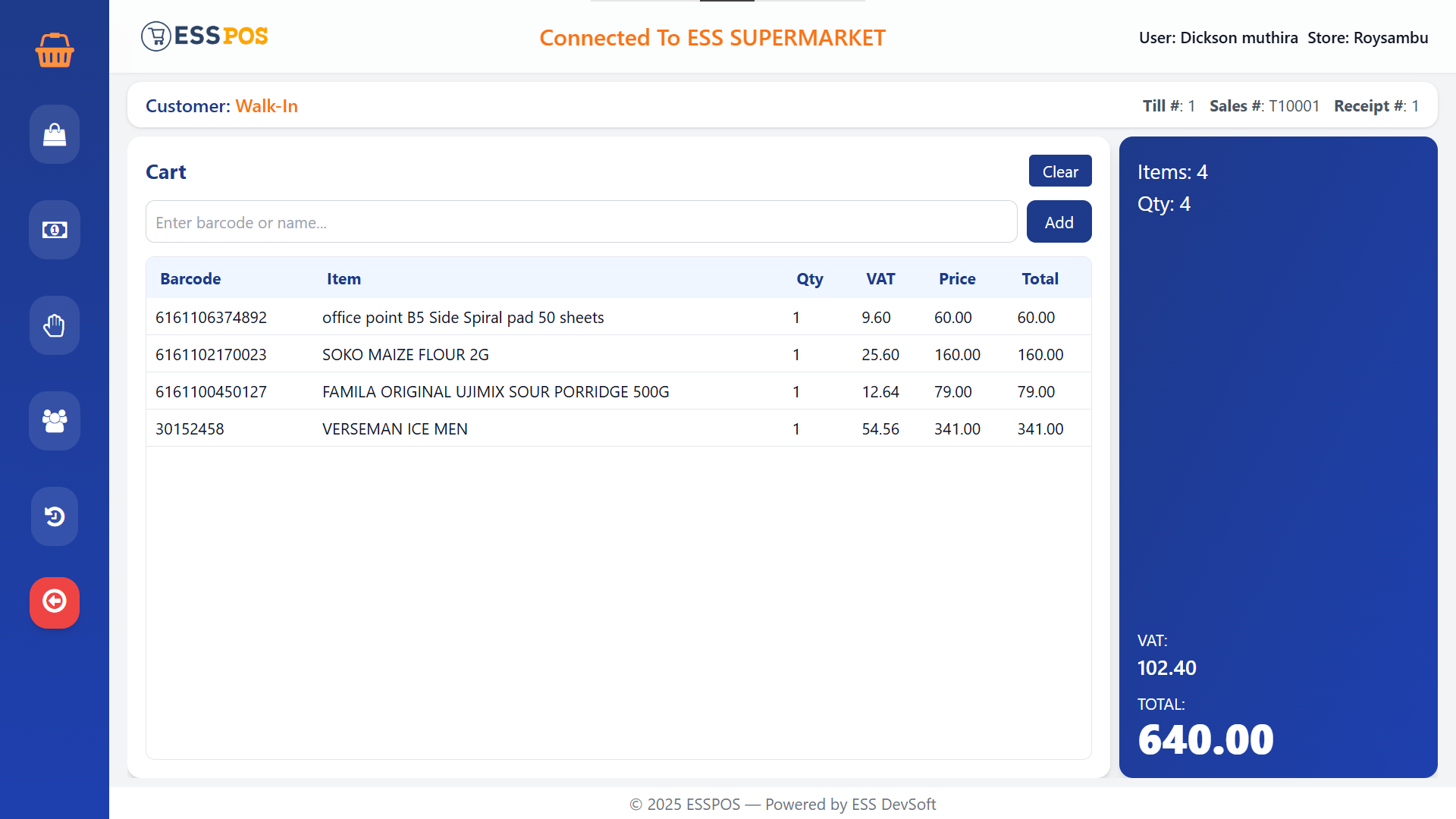Open the shopping bag sidebar icon
1456x819 pixels.
point(55,134)
